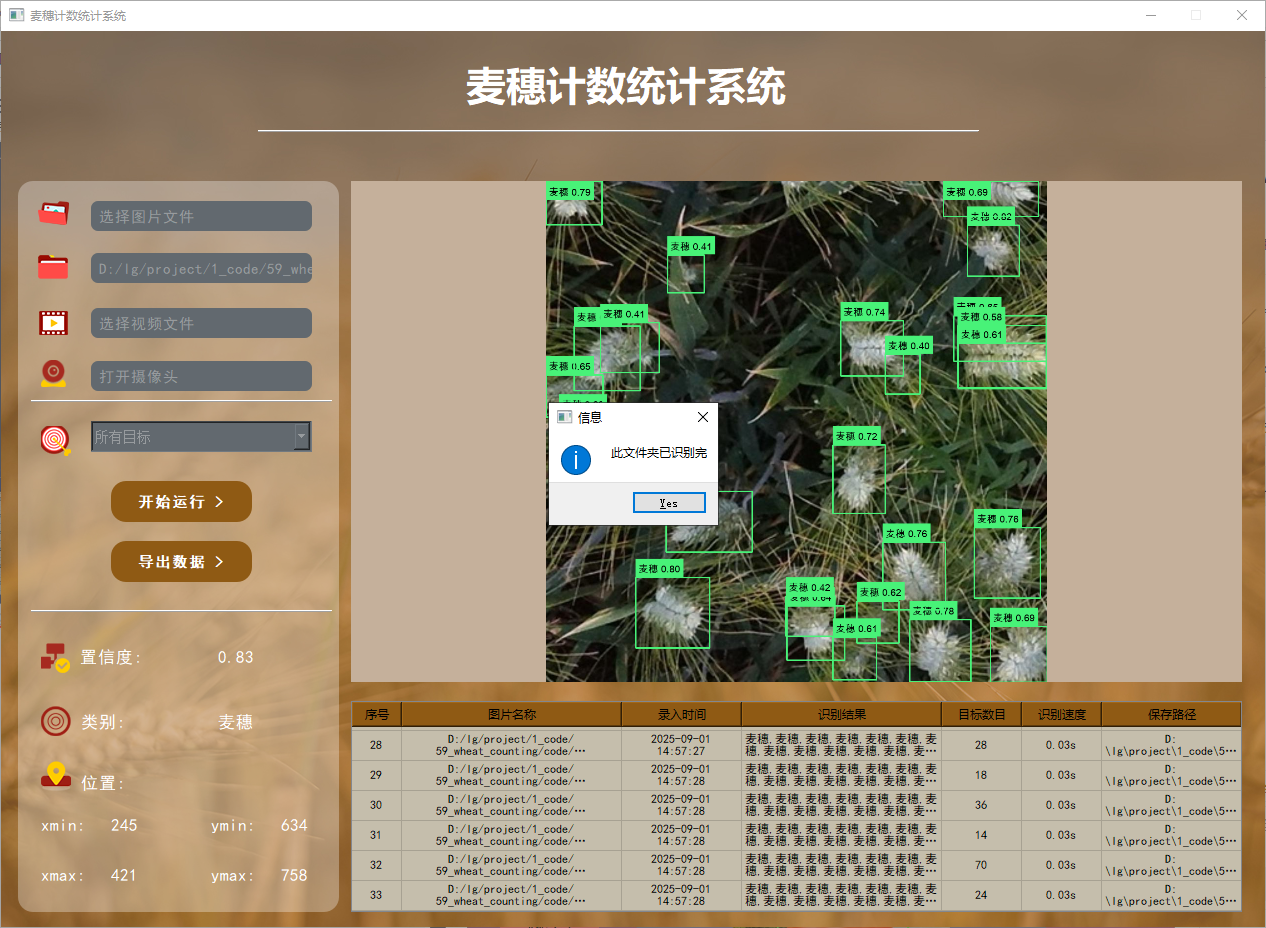
Task: Click the app icon in main title bar
Action: click(16, 15)
